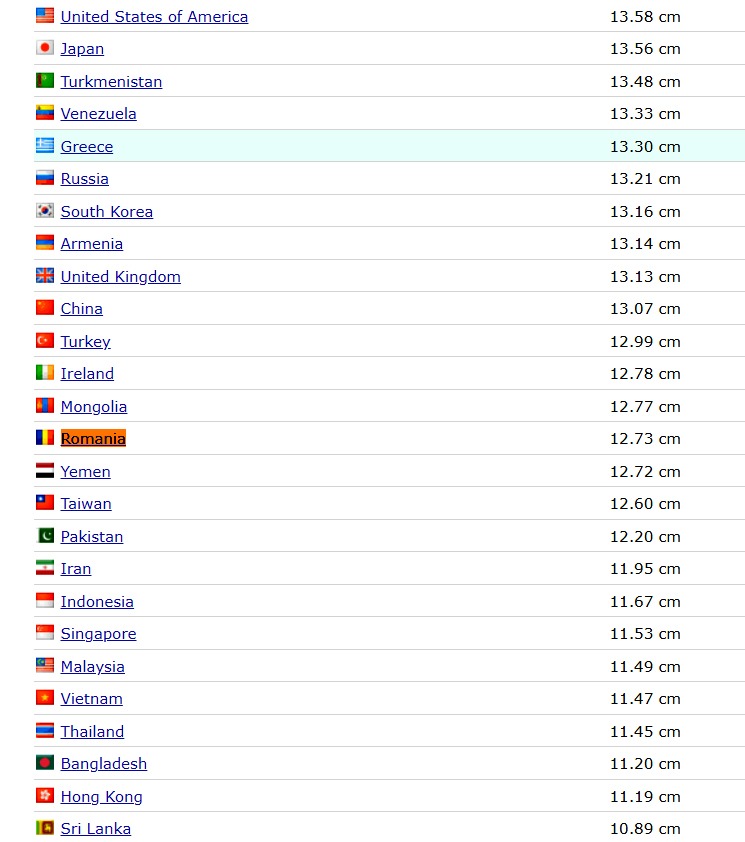
Task: Click the Japan flag icon
Action: click(45, 48)
